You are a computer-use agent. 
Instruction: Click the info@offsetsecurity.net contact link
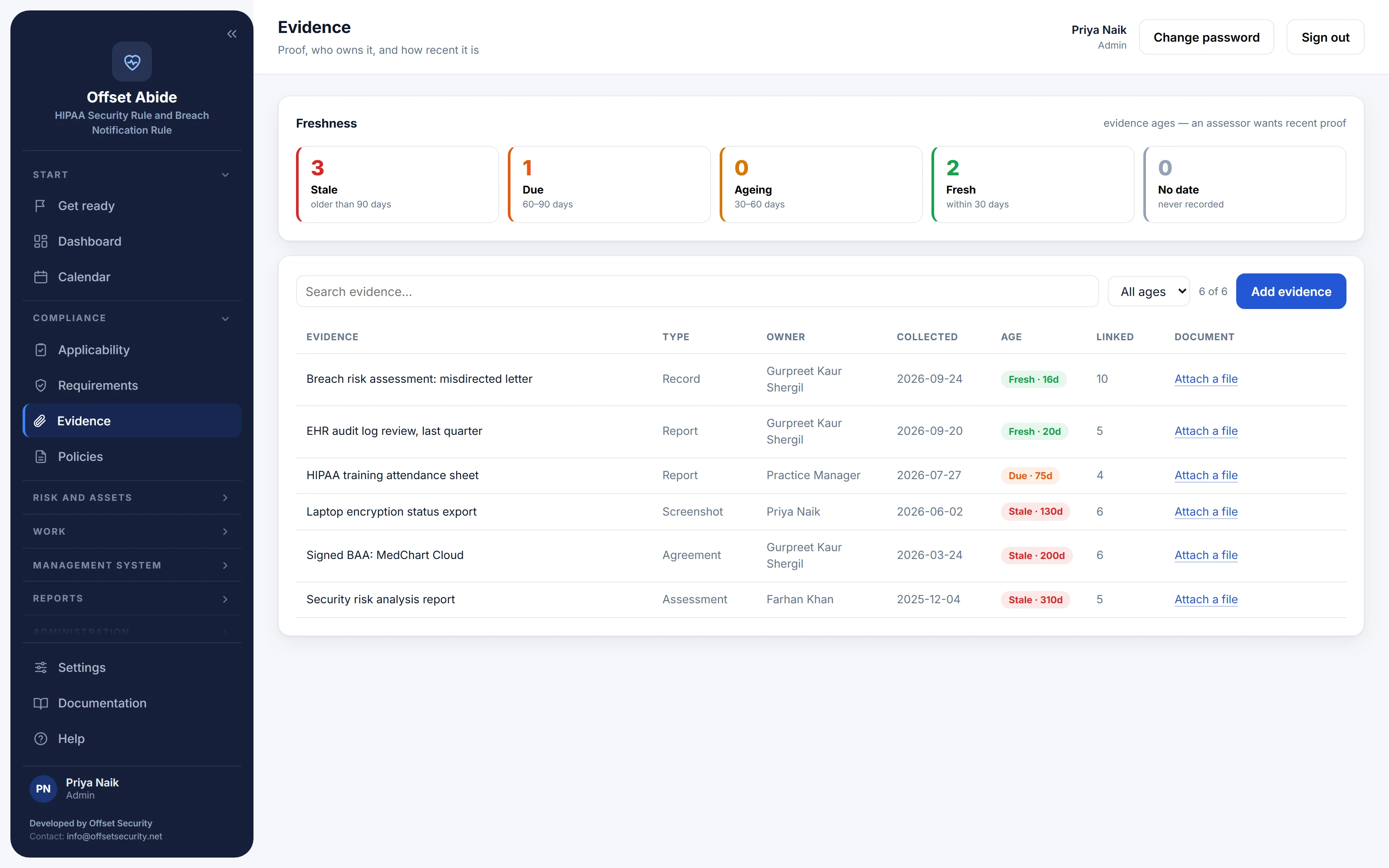[114, 836]
